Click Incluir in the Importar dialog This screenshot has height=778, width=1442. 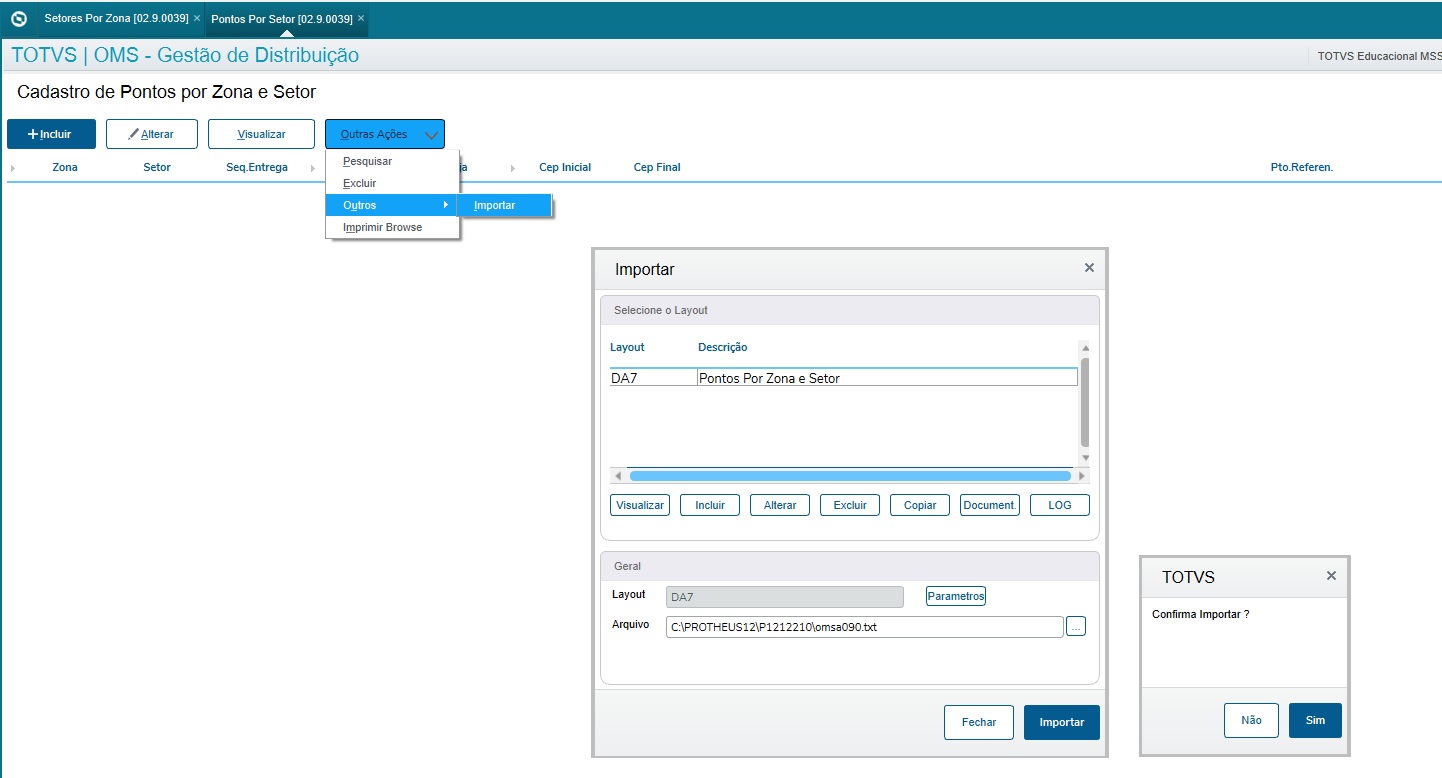click(x=710, y=505)
